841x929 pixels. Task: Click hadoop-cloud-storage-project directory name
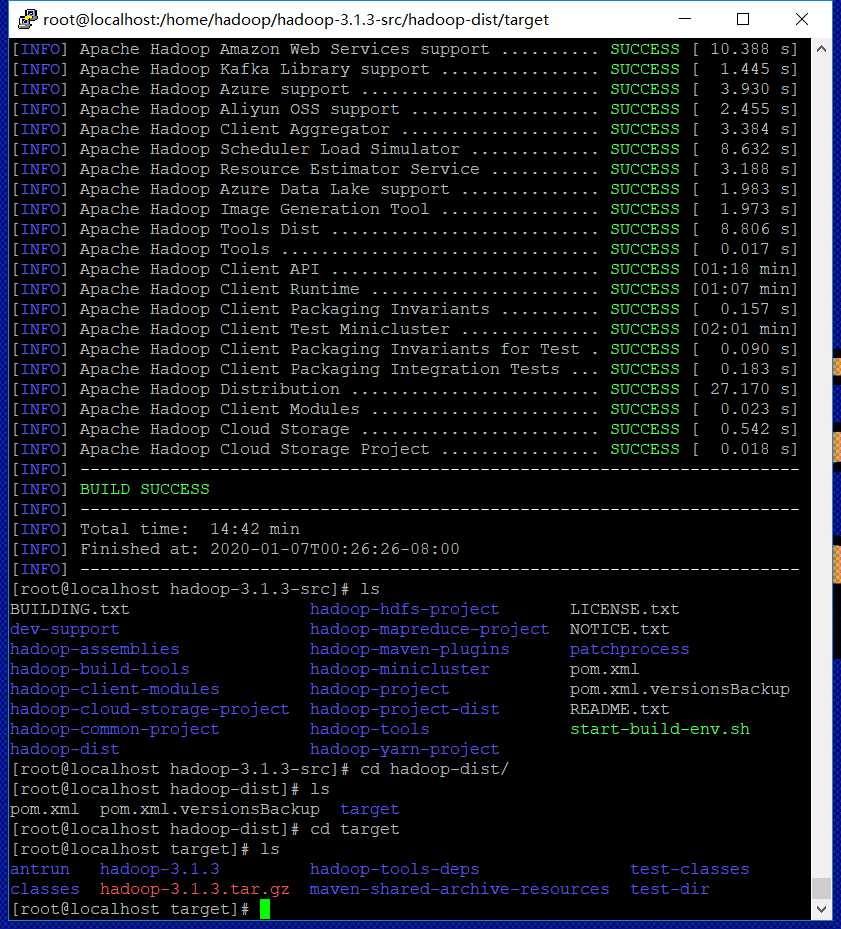pyautogui.click(x=150, y=709)
